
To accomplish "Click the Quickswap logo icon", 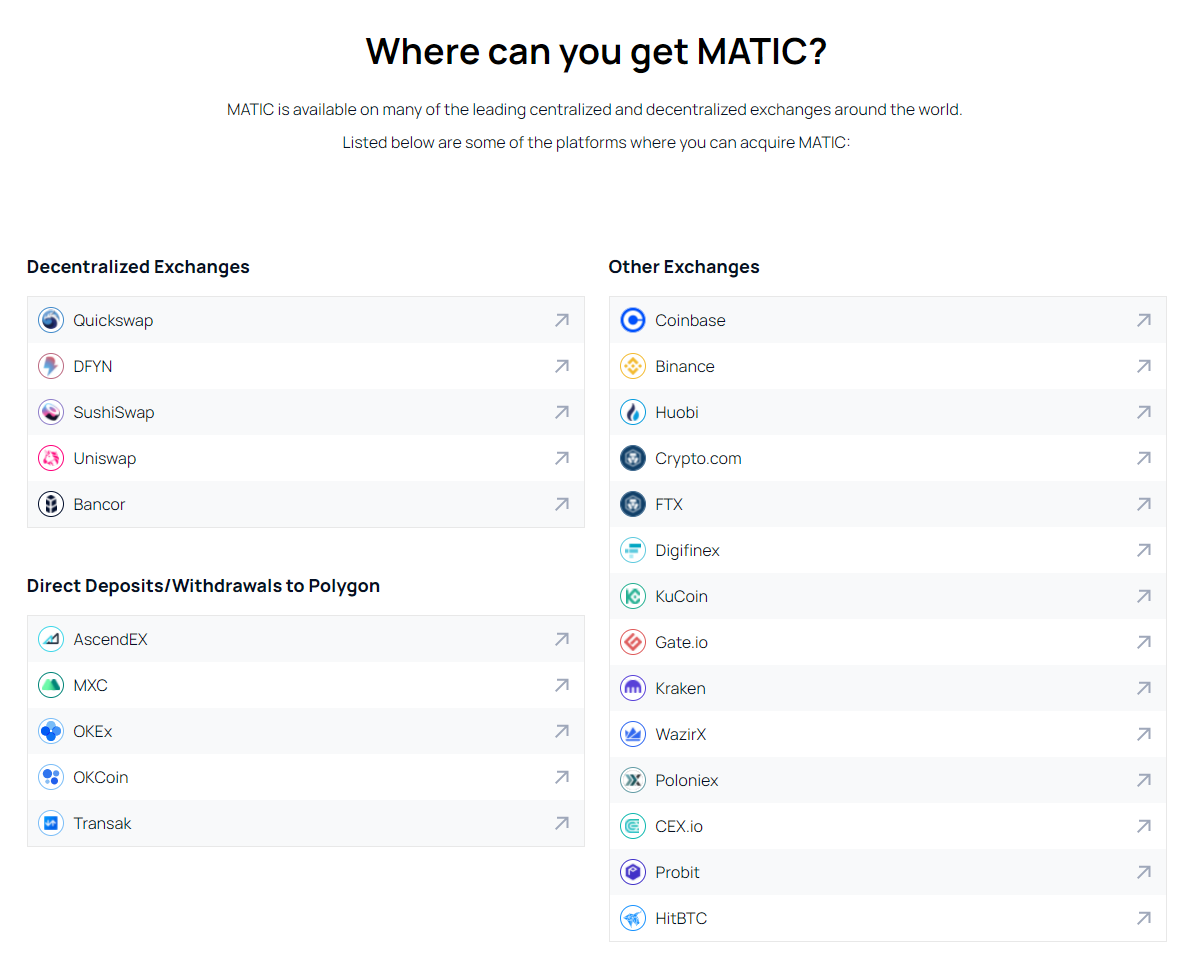I will (51, 321).
